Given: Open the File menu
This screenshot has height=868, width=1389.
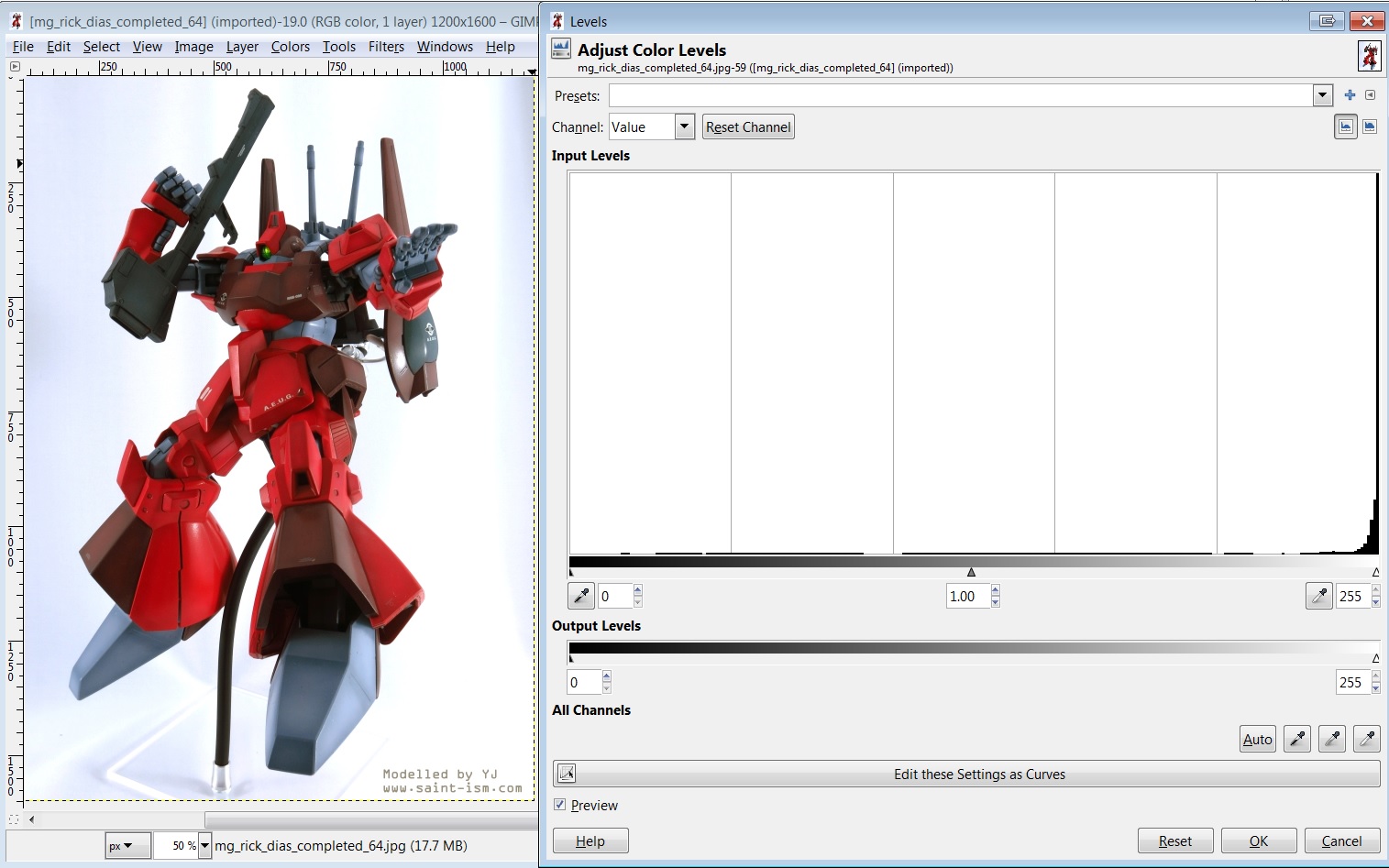Looking at the screenshot, I should (x=23, y=47).
